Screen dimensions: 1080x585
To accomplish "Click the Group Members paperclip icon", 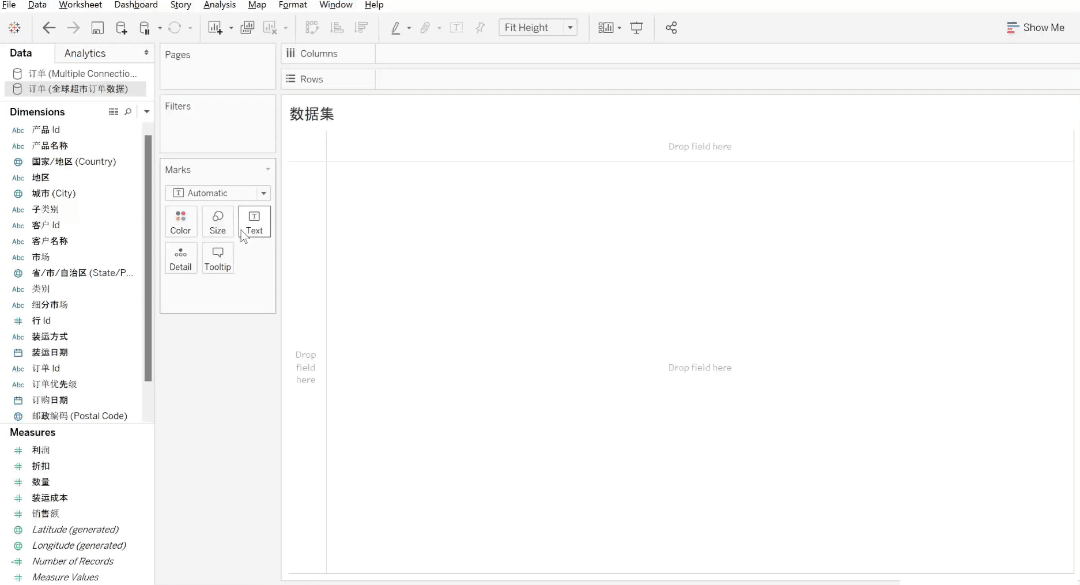I will point(426,28).
